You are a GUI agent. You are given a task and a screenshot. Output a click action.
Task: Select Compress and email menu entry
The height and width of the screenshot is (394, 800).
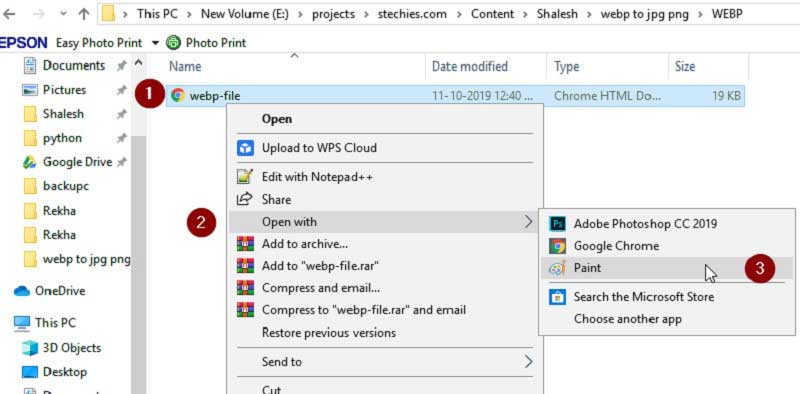(x=321, y=288)
